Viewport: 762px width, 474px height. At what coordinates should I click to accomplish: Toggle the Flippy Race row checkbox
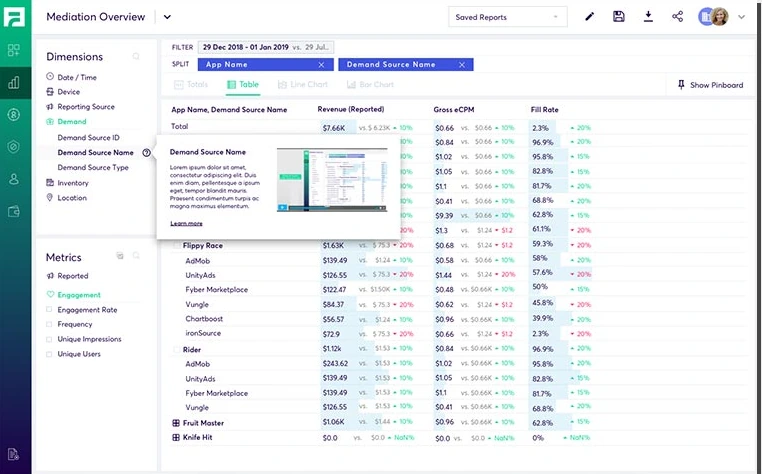(176, 246)
